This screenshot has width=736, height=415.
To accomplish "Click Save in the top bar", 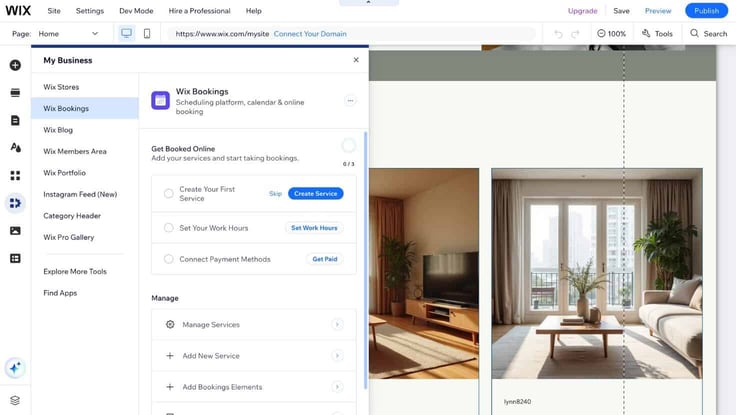I will coord(621,11).
